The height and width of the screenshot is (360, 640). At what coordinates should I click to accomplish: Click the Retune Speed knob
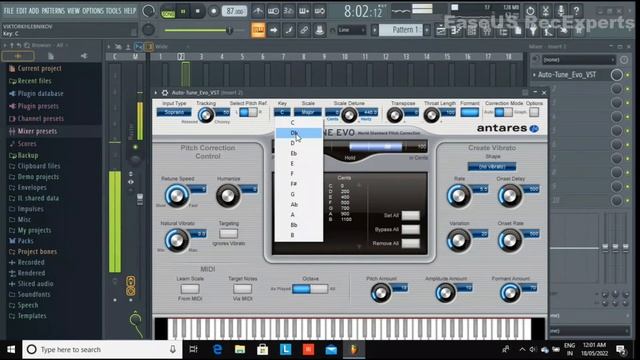click(177, 196)
